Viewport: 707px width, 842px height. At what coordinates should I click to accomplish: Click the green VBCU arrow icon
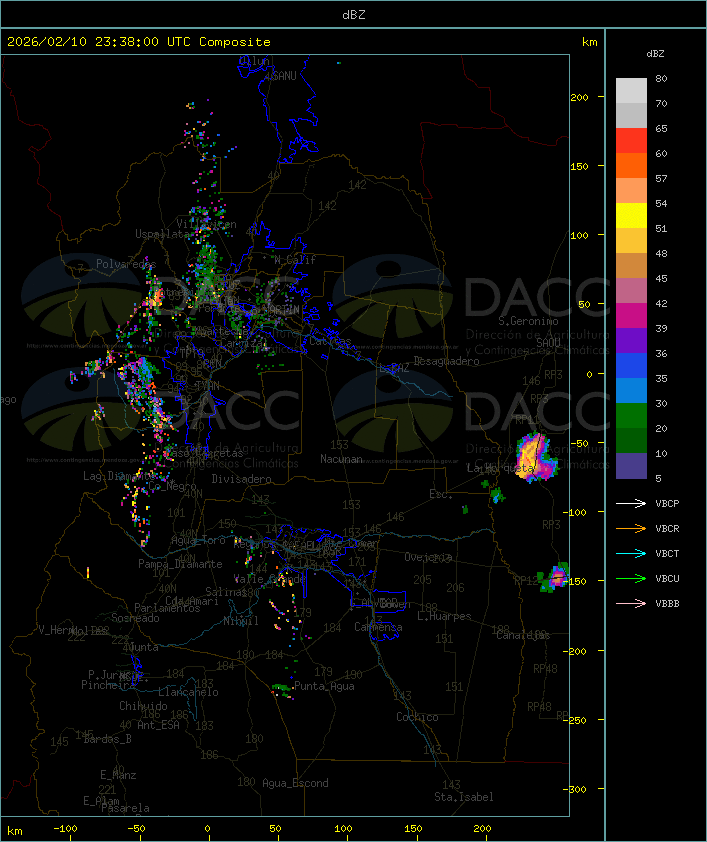coord(631,578)
